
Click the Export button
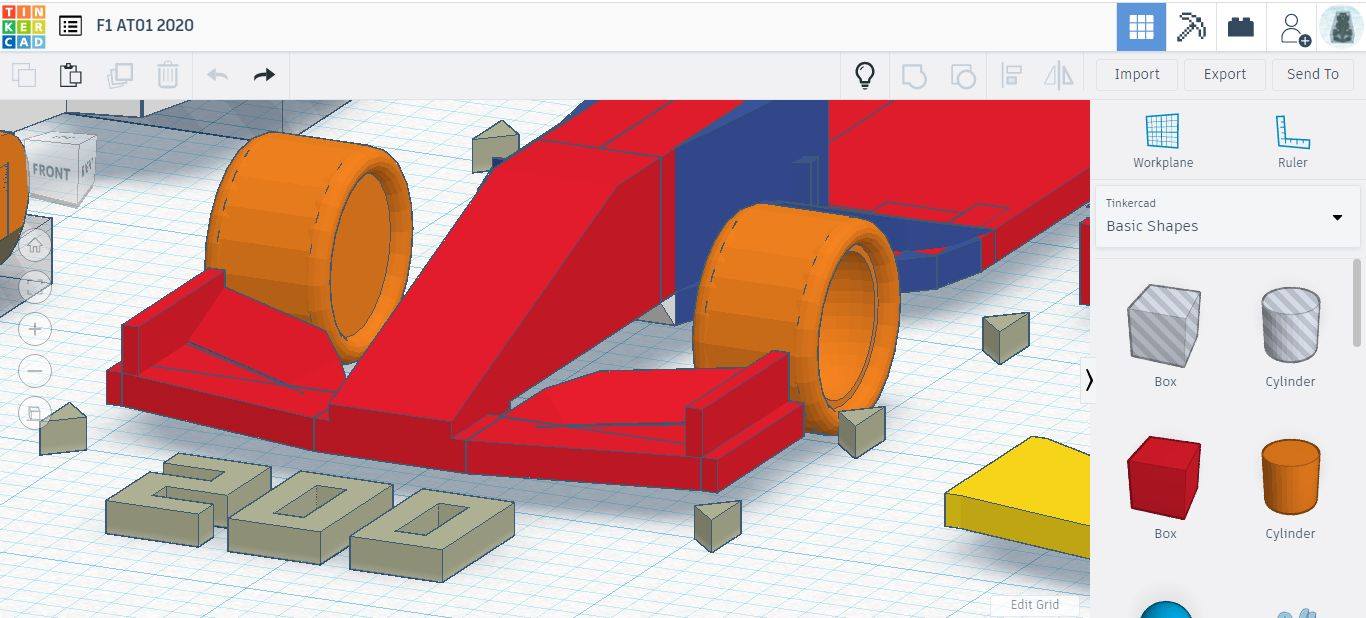tap(1224, 74)
